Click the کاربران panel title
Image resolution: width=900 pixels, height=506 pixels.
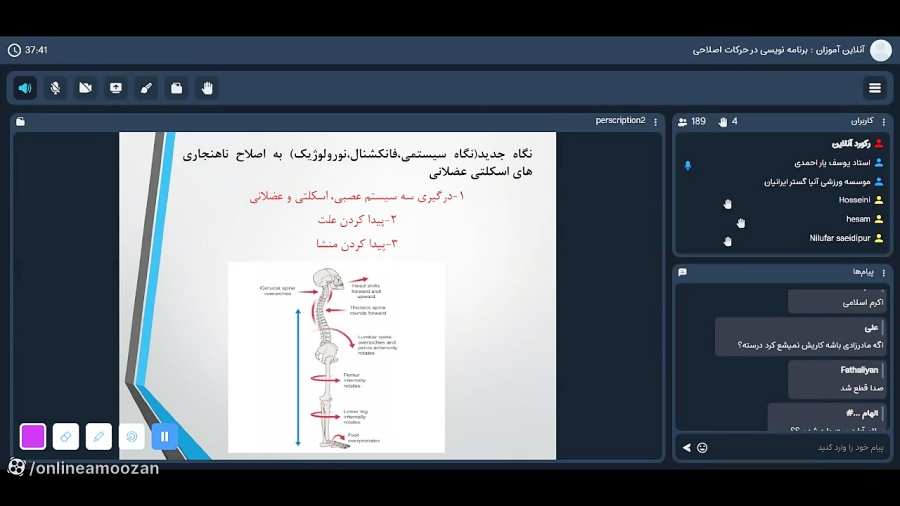coord(862,121)
